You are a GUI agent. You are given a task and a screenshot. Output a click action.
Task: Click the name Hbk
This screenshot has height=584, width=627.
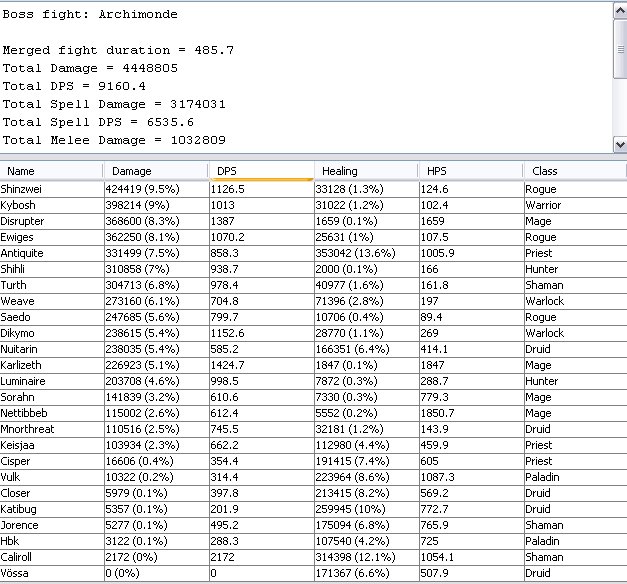(x=10, y=541)
